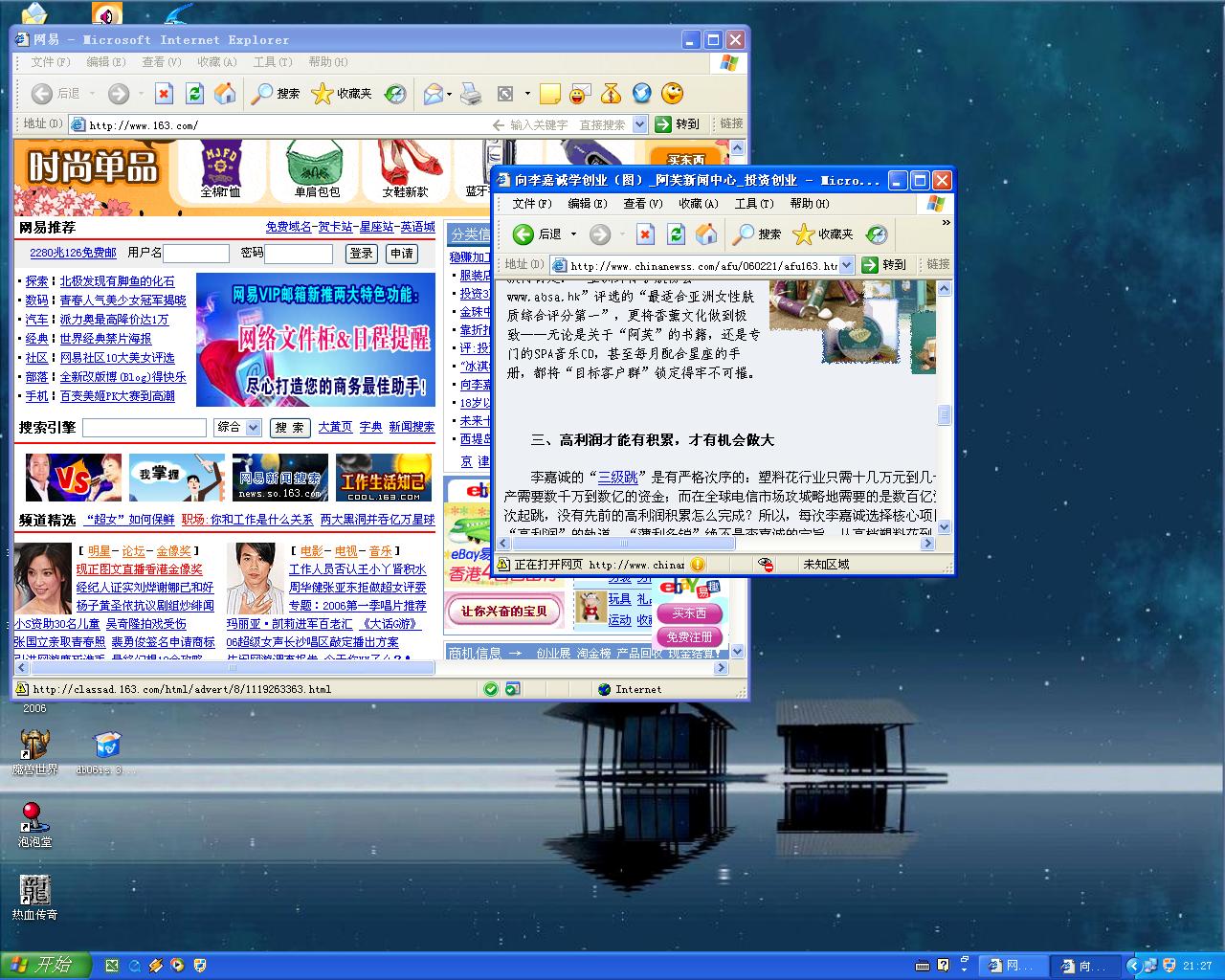Switch to the 网易 taskbar button

pos(1013,966)
